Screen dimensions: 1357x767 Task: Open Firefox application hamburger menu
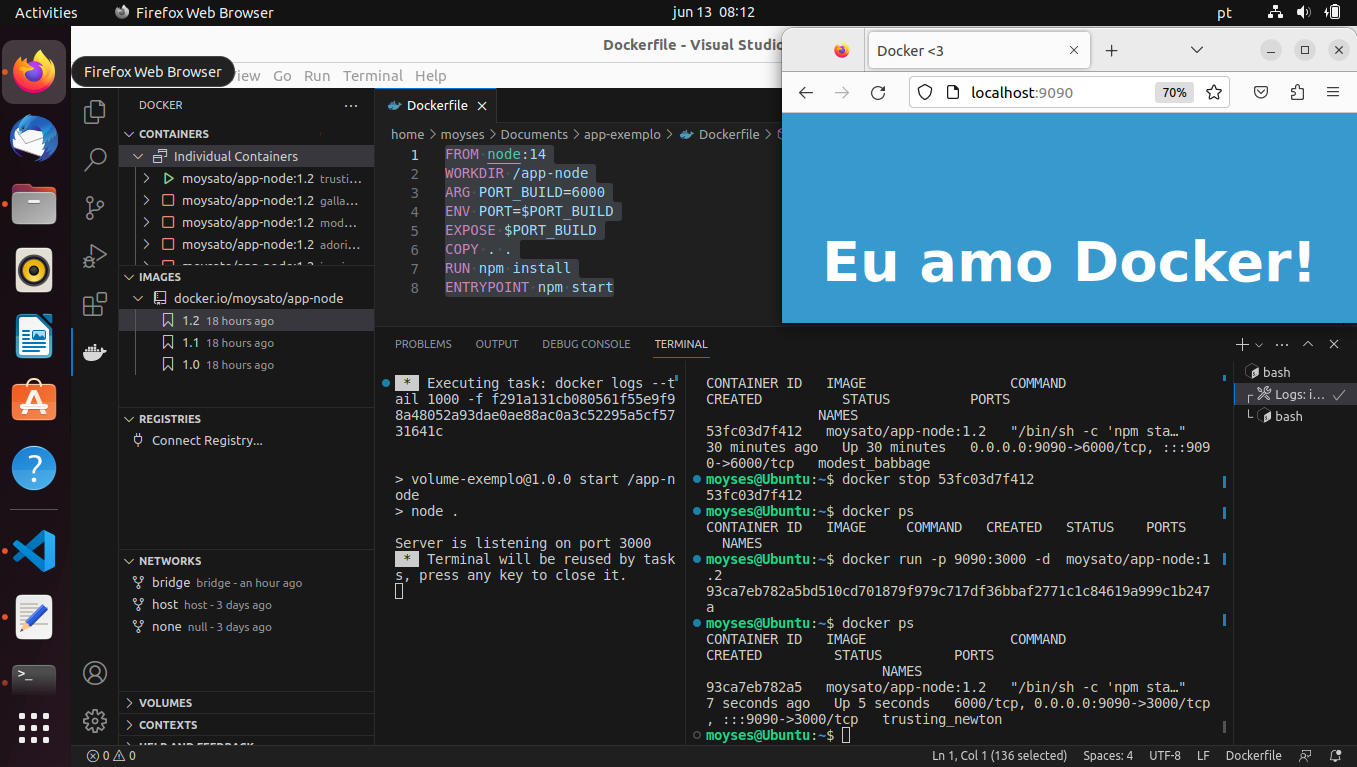(x=1333, y=92)
